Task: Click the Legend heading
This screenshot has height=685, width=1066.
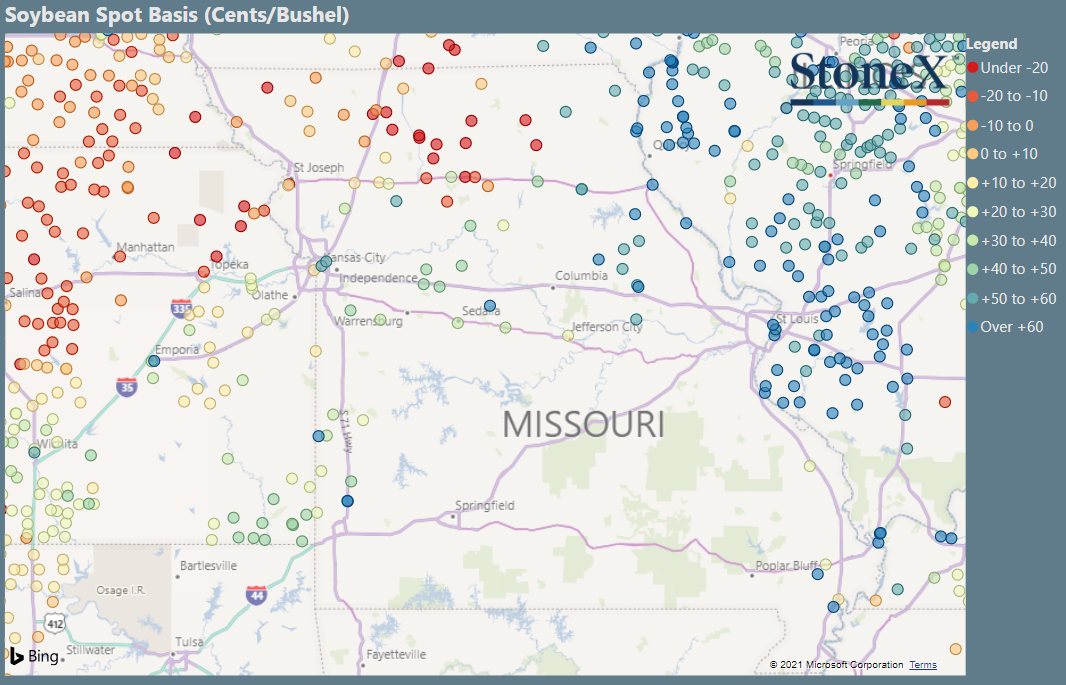Action: tap(991, 43)
